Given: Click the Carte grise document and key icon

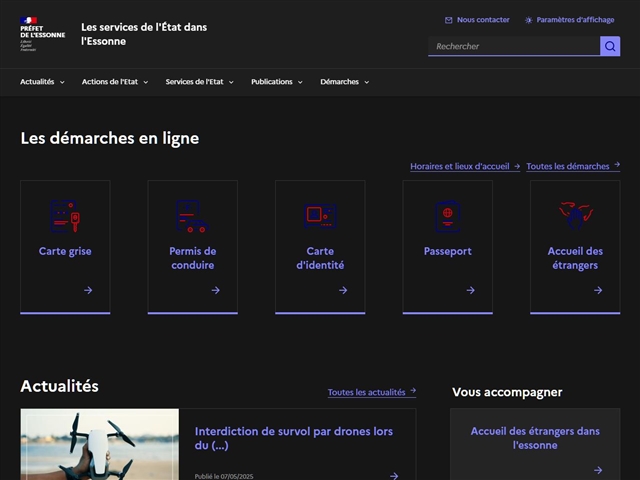Looking at the screenshot, I should [x=65, y=216].
